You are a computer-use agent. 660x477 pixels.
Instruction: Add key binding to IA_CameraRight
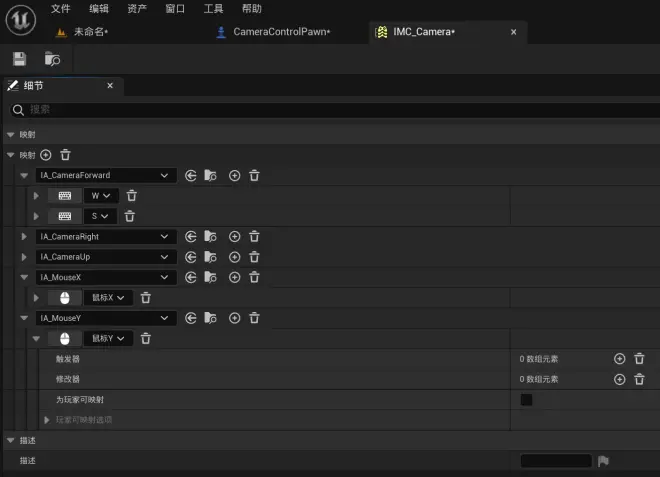234,237
